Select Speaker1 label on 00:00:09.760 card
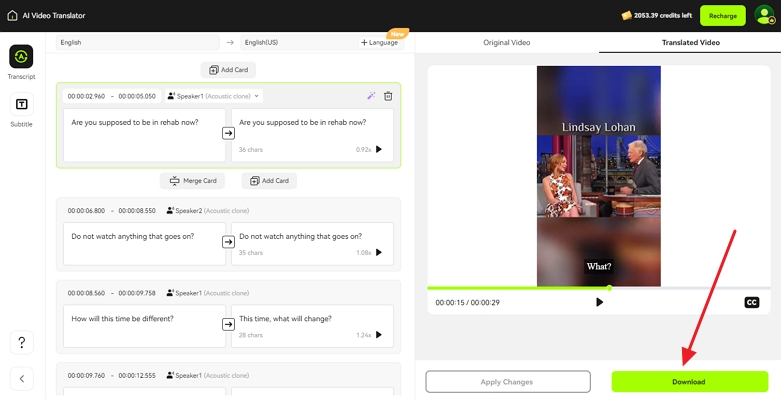Viewport: 781px width, 400px height. [208, 376]
